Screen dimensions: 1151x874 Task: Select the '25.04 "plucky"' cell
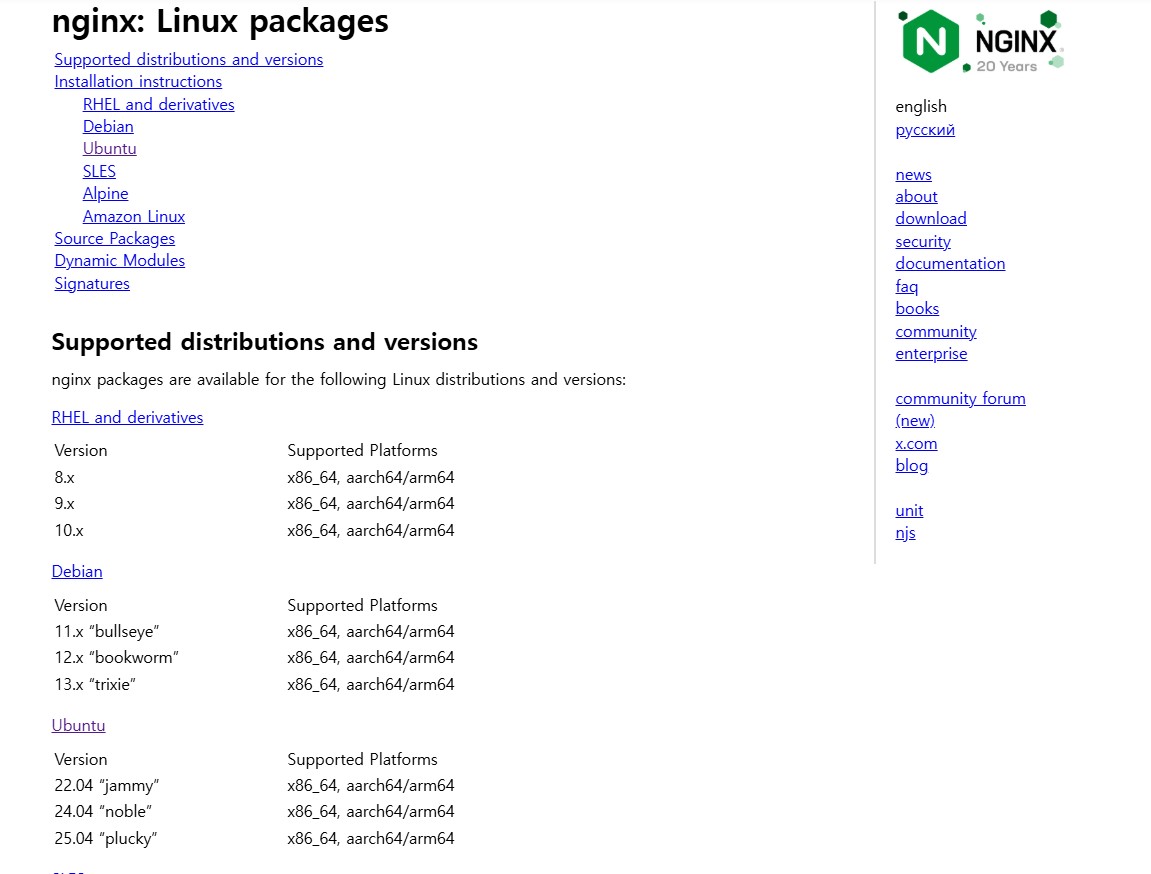pos(106,838)
